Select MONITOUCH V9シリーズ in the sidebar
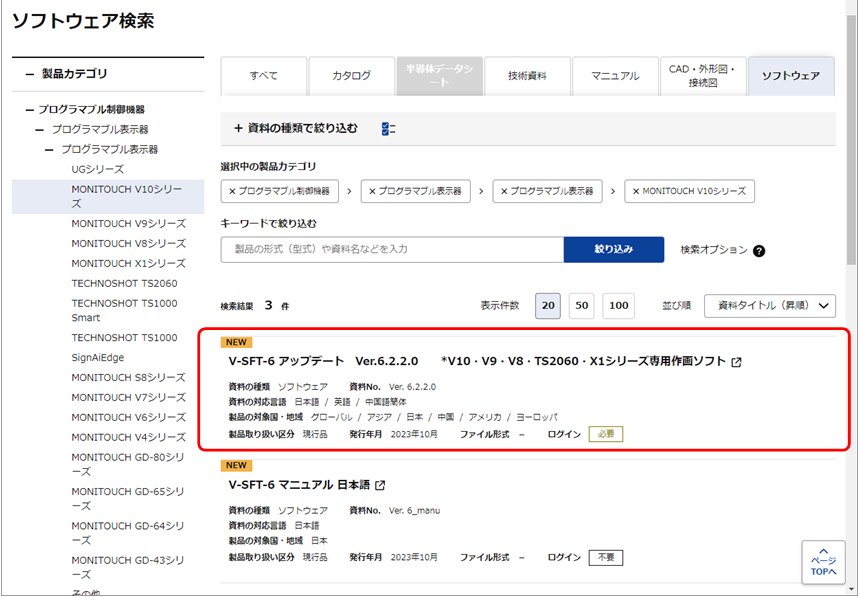The image size is (860, 597). pos(128,223)
